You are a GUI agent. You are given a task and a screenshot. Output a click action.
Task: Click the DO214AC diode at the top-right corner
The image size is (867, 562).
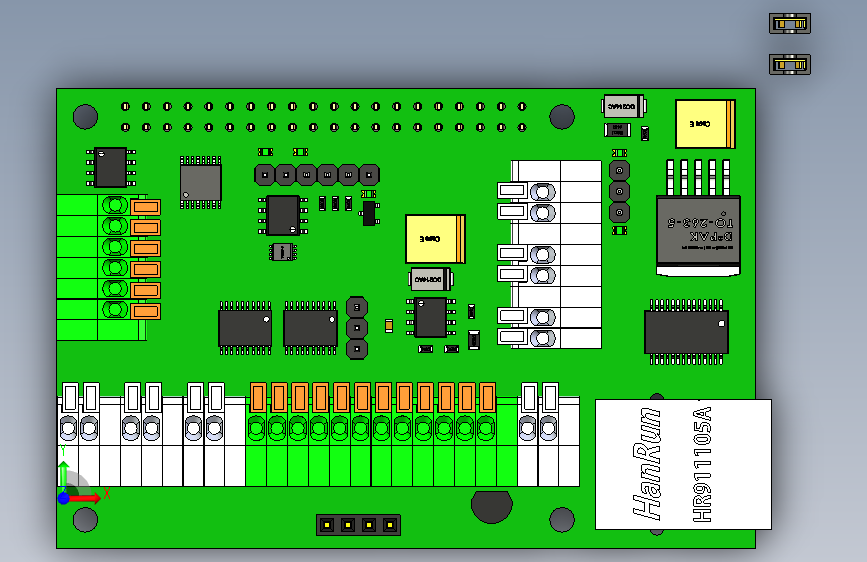point(623,106)
